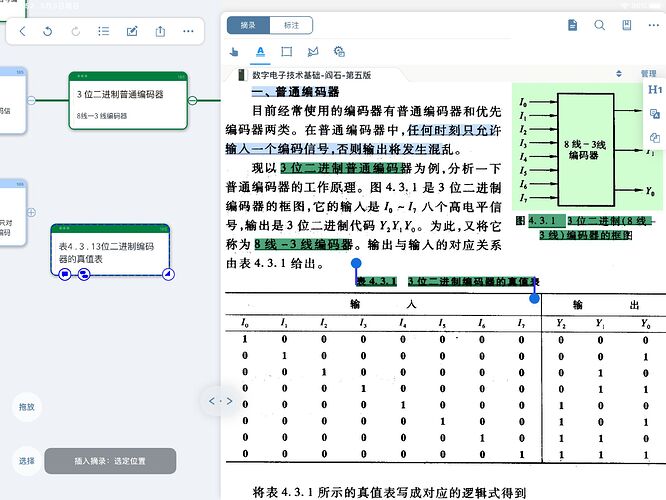666x500 pixels.
Task: Open the mind map more-options menu
Action: pyautogui.click(x=188, y=31)
